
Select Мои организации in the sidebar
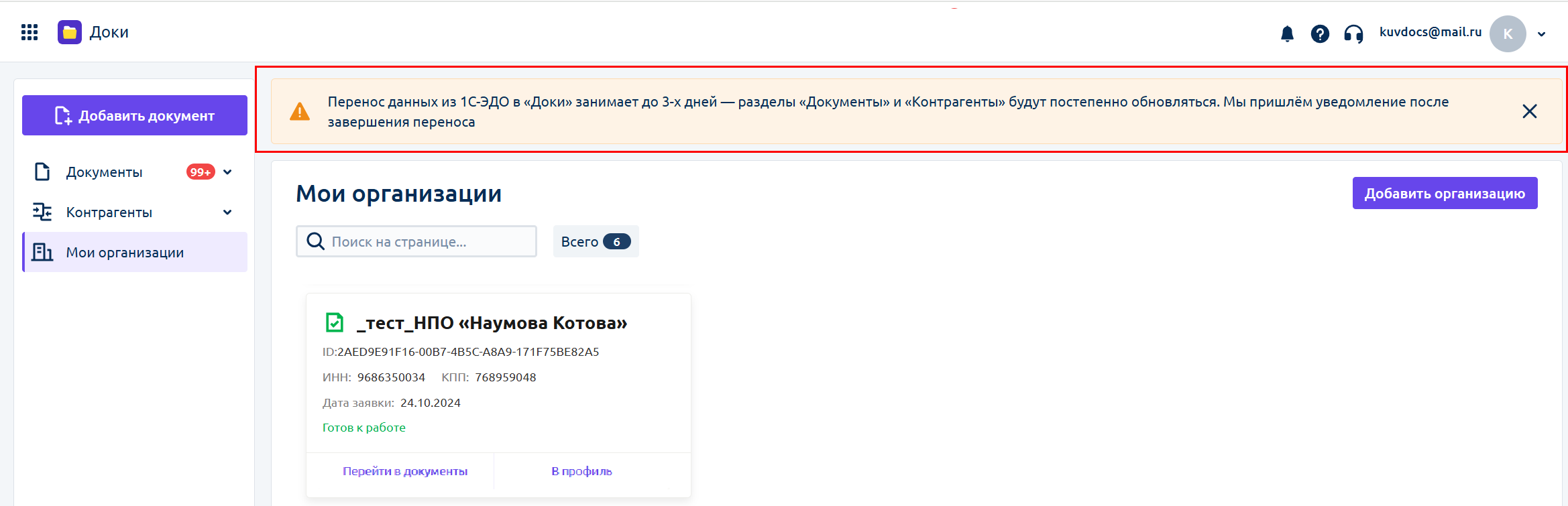(134, 252)
